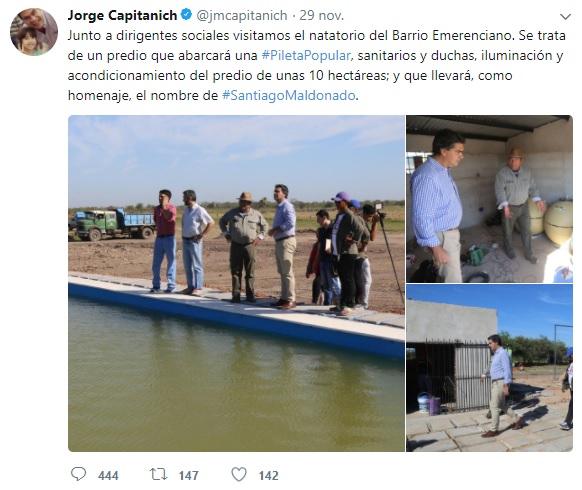This screenshot has width=582, height=490.
Task: Toggle like with the heart icon
Action: coord(239,474)
